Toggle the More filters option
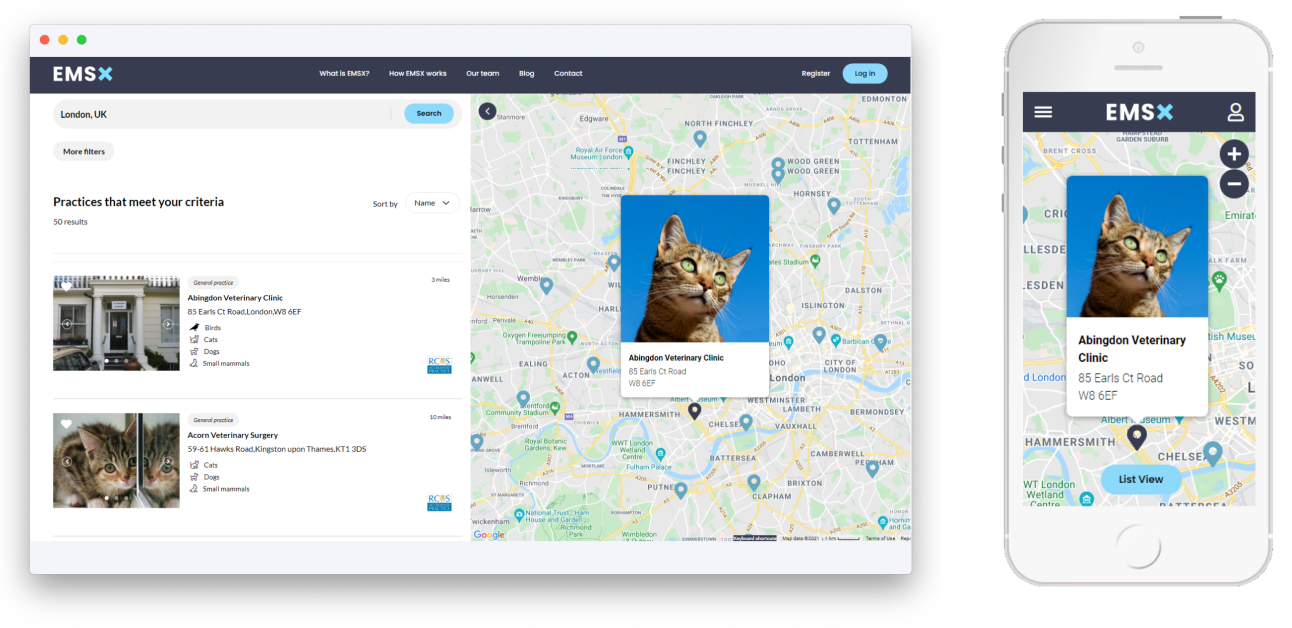This screenshot has width=1292, height=628. (x=83, y=151)
